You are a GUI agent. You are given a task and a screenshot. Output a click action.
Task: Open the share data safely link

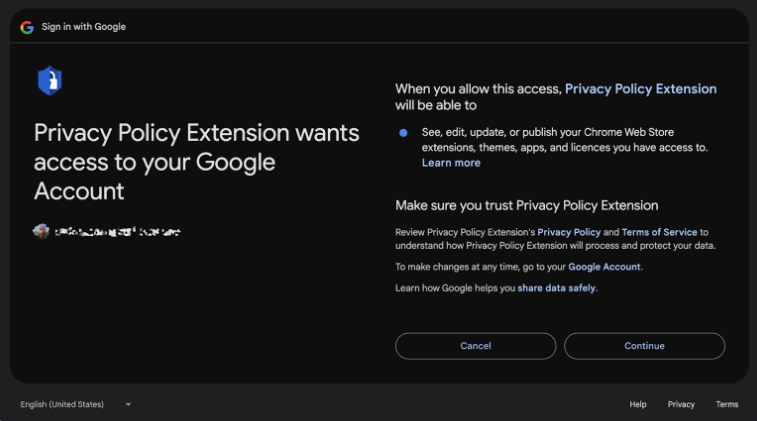click(x=557, y=288)
